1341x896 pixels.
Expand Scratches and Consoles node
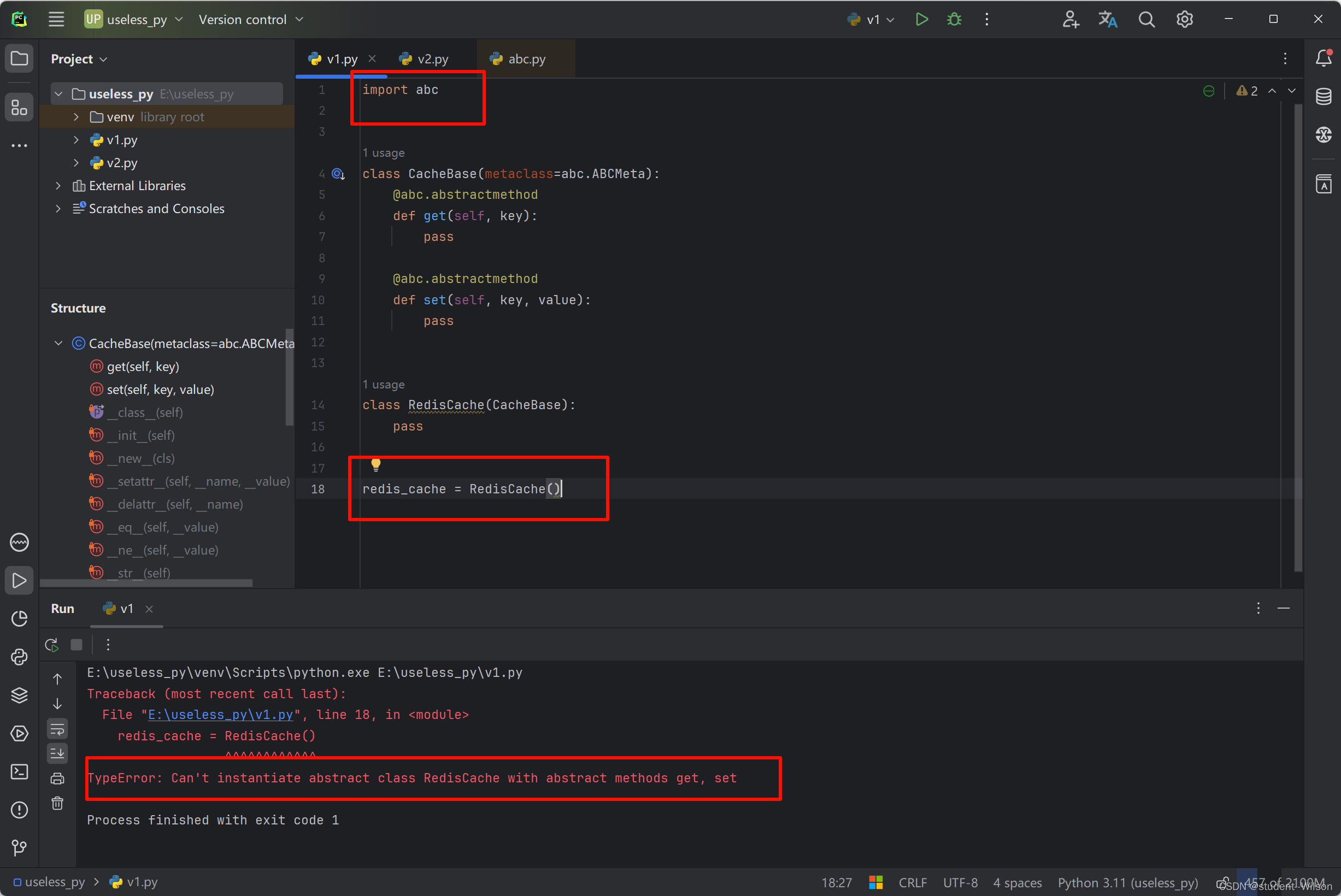pos(58,209)
